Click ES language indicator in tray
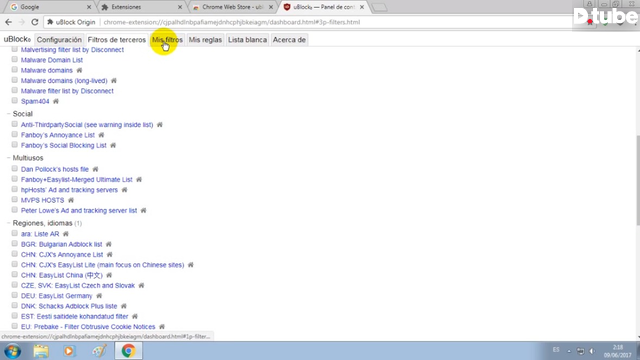Image resolution: width=640 pixels, height=360 pixels. (556, 350)
